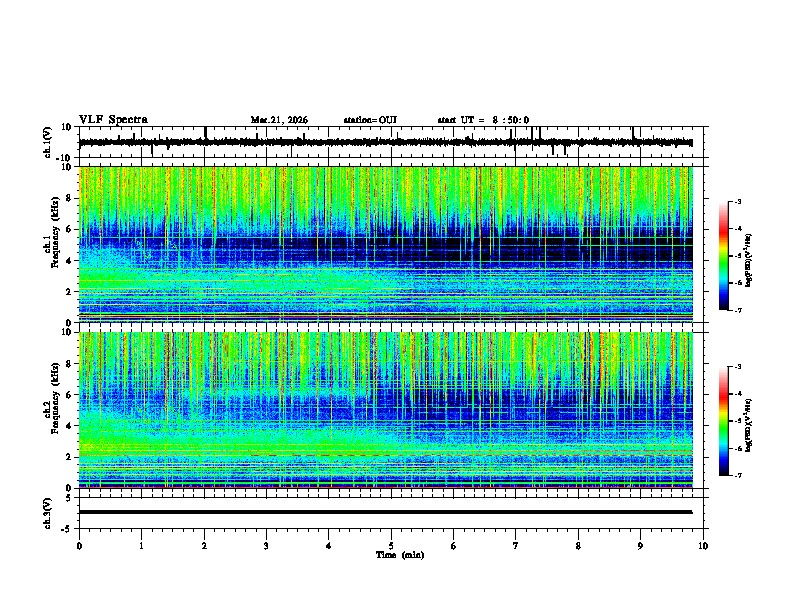
Task: Click the 6 kHz tick on ch.1 spectrogram
Action: [x=69, y=230]
